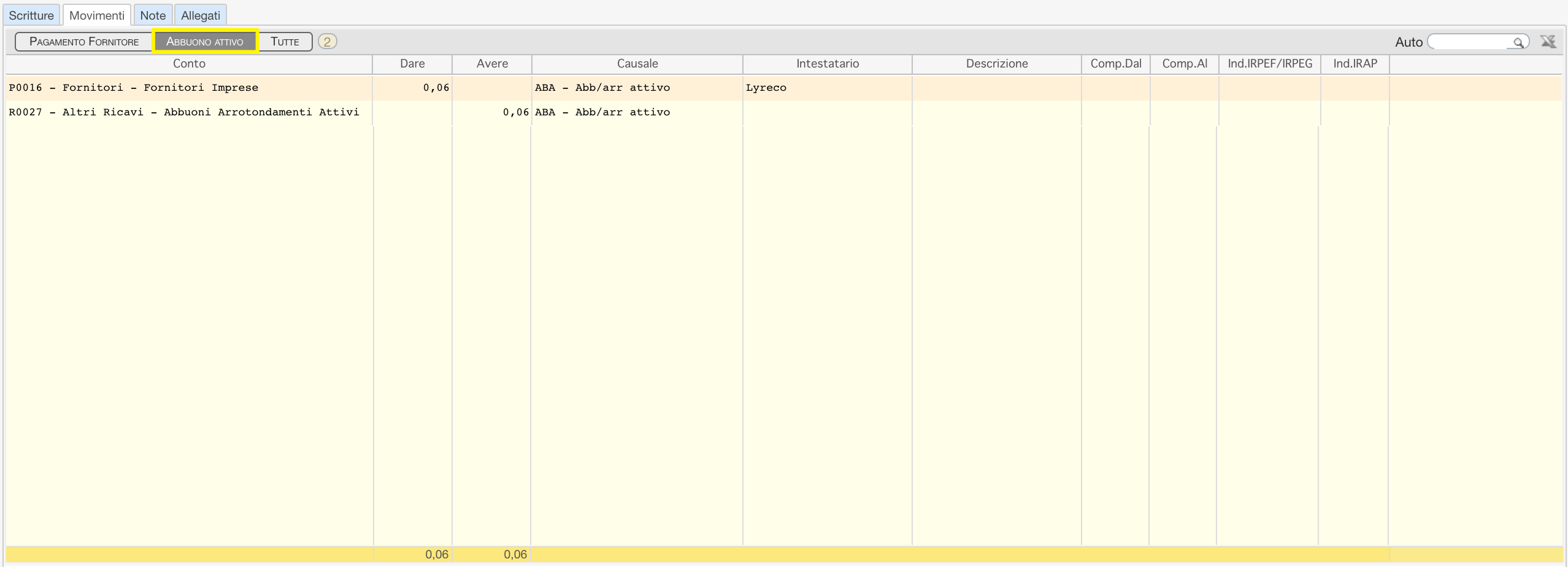Viewport: 1568px width, 567px height.
Task: Click the Causale column header
Action: click(637, 64)
